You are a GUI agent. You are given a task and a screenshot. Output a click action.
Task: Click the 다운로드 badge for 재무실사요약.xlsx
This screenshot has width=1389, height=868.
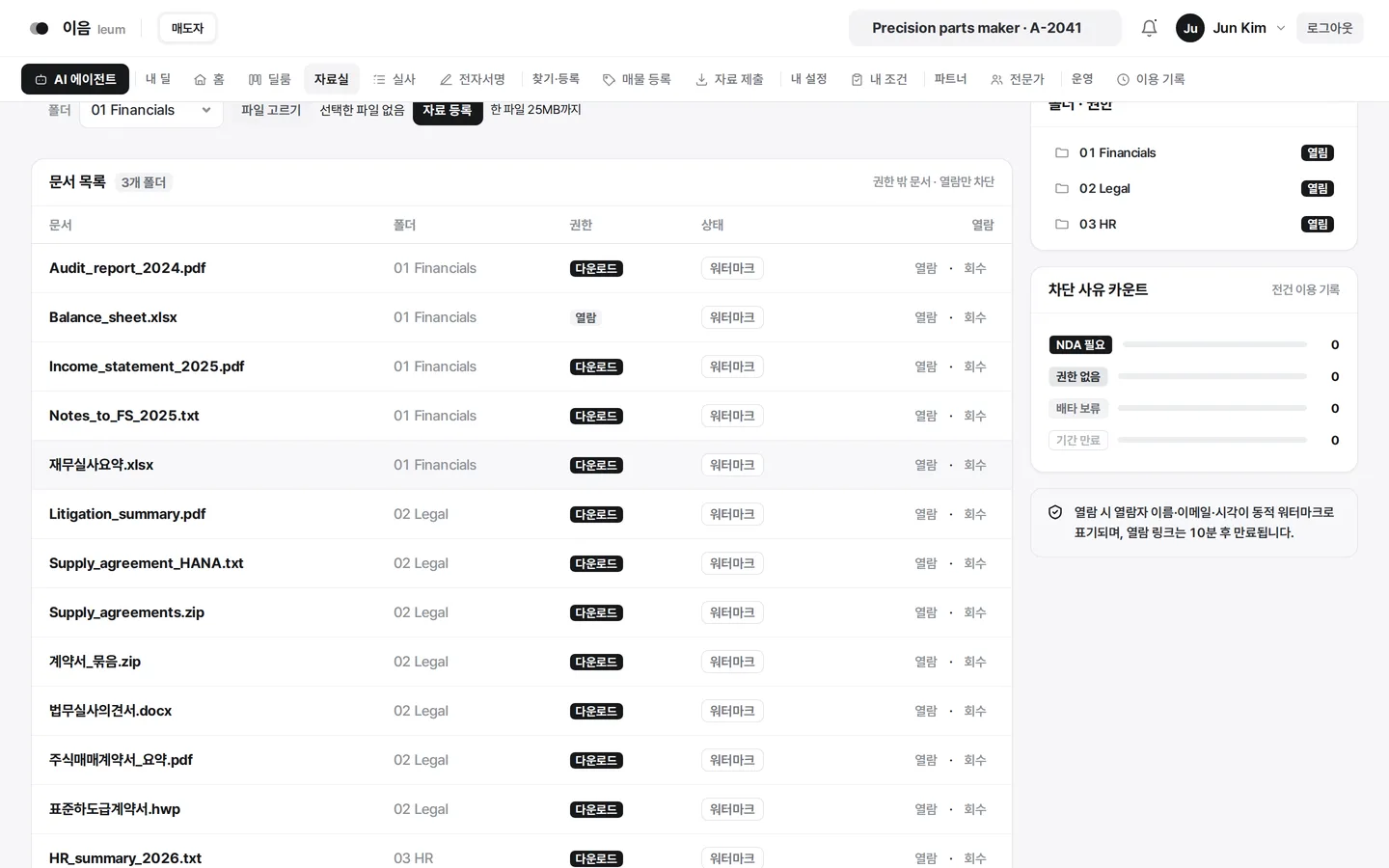[x=596, y=465]
